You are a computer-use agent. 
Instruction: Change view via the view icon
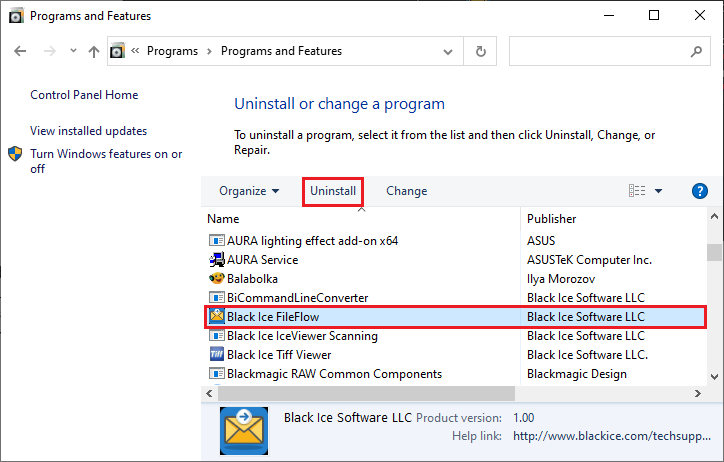click(x=637, y=191)
